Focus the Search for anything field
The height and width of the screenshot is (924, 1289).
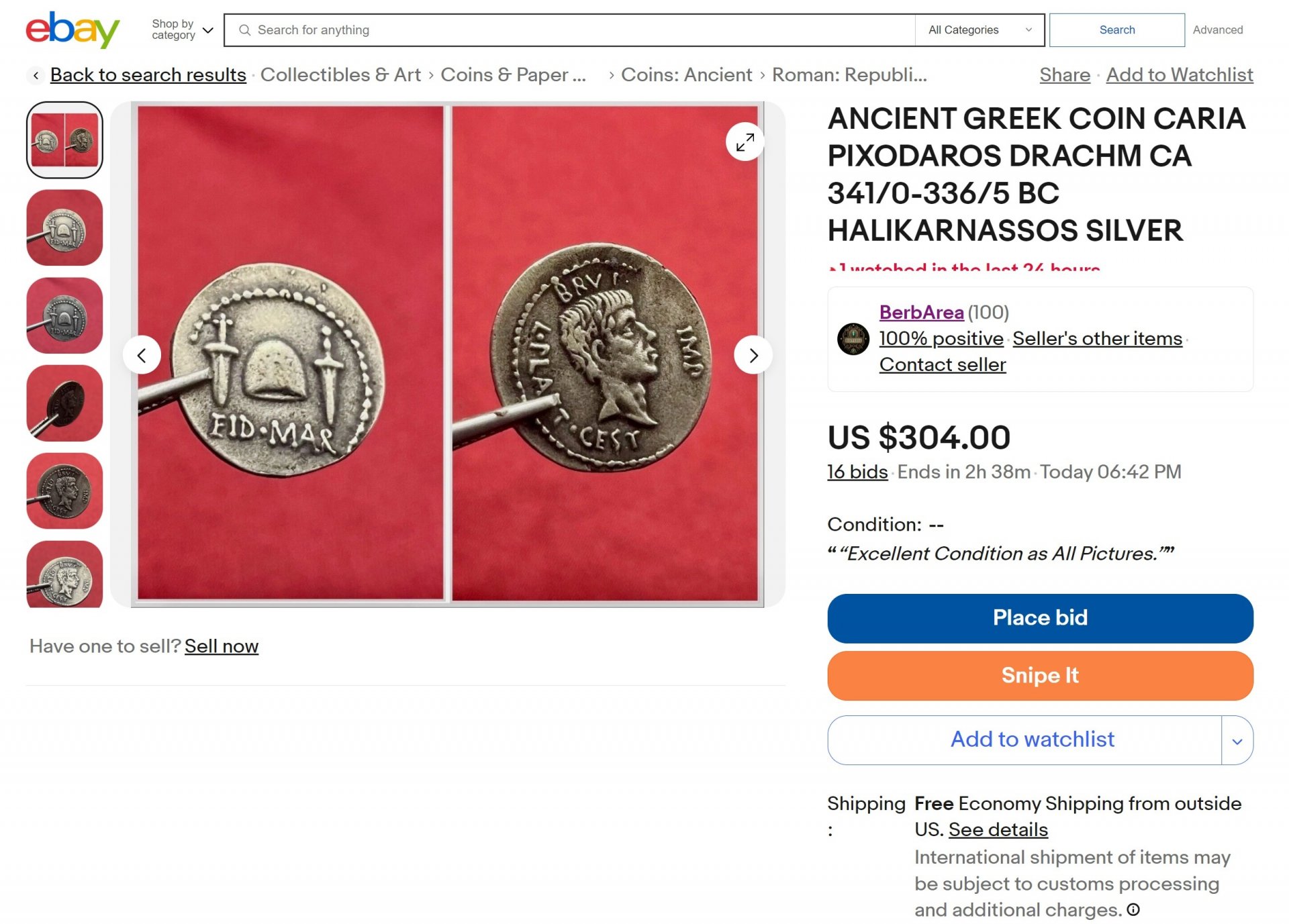(x=577, y=30)
